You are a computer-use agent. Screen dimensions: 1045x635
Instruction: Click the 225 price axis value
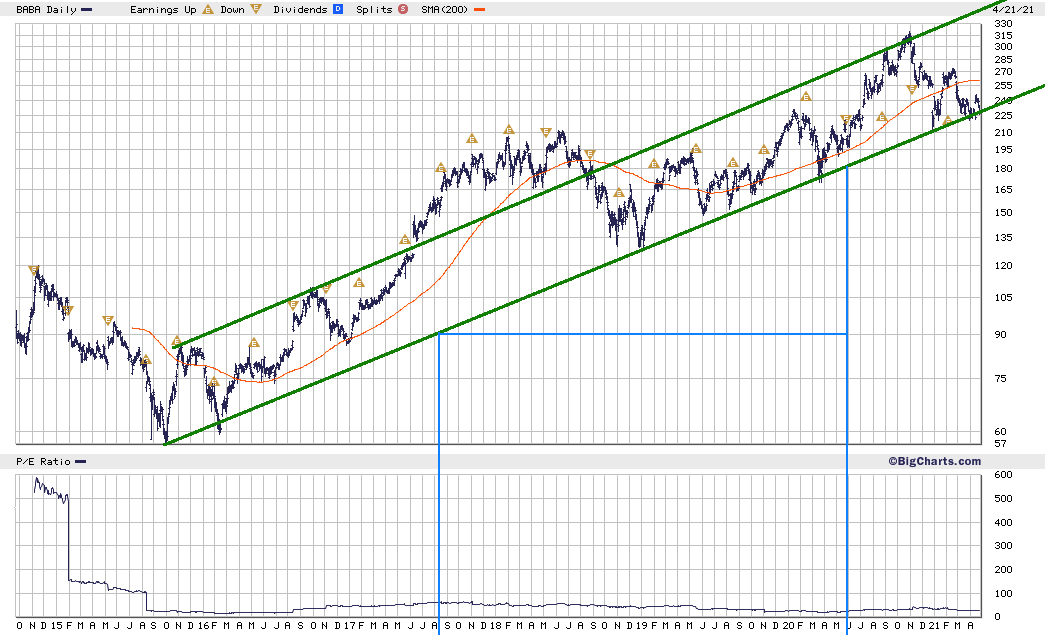click(1003, 115)
